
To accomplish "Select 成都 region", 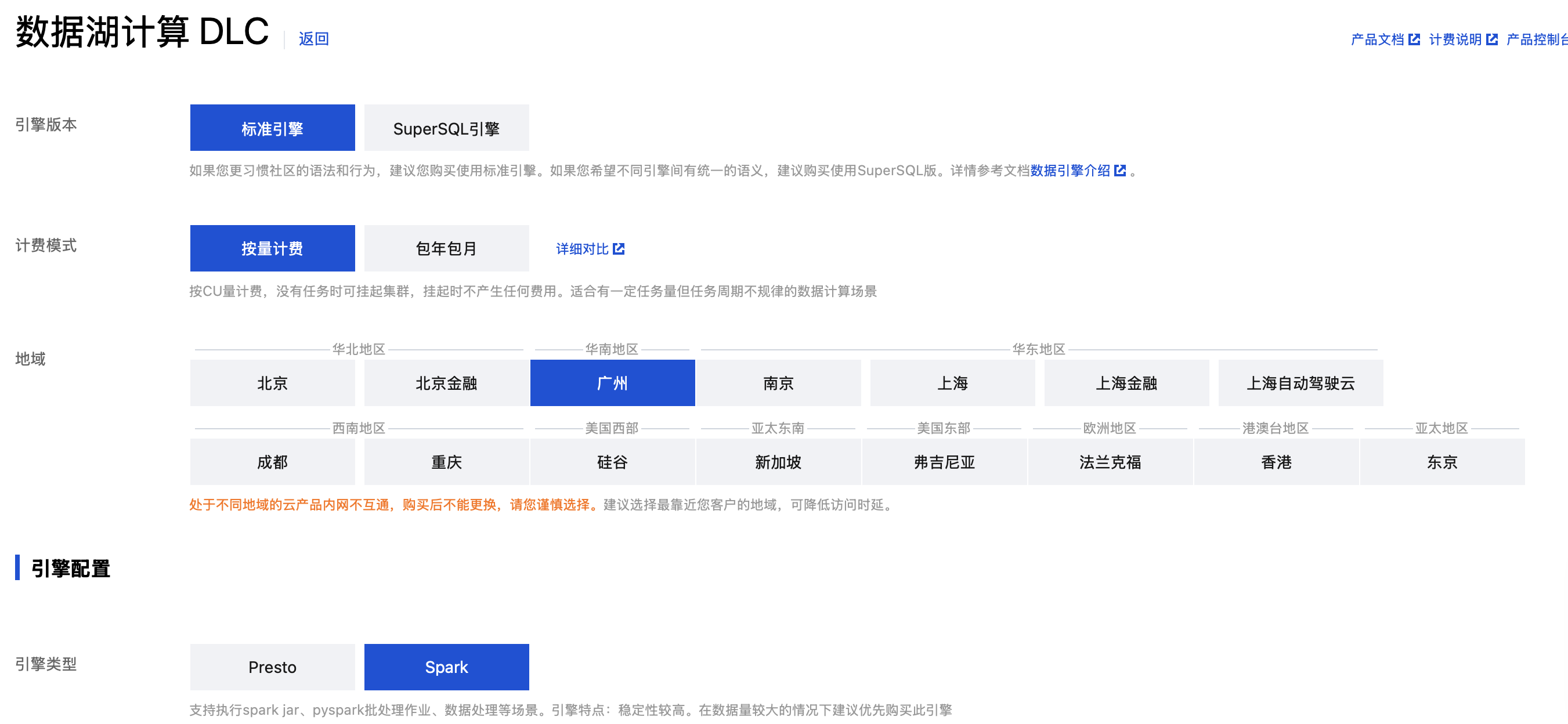I will [272, 462].
